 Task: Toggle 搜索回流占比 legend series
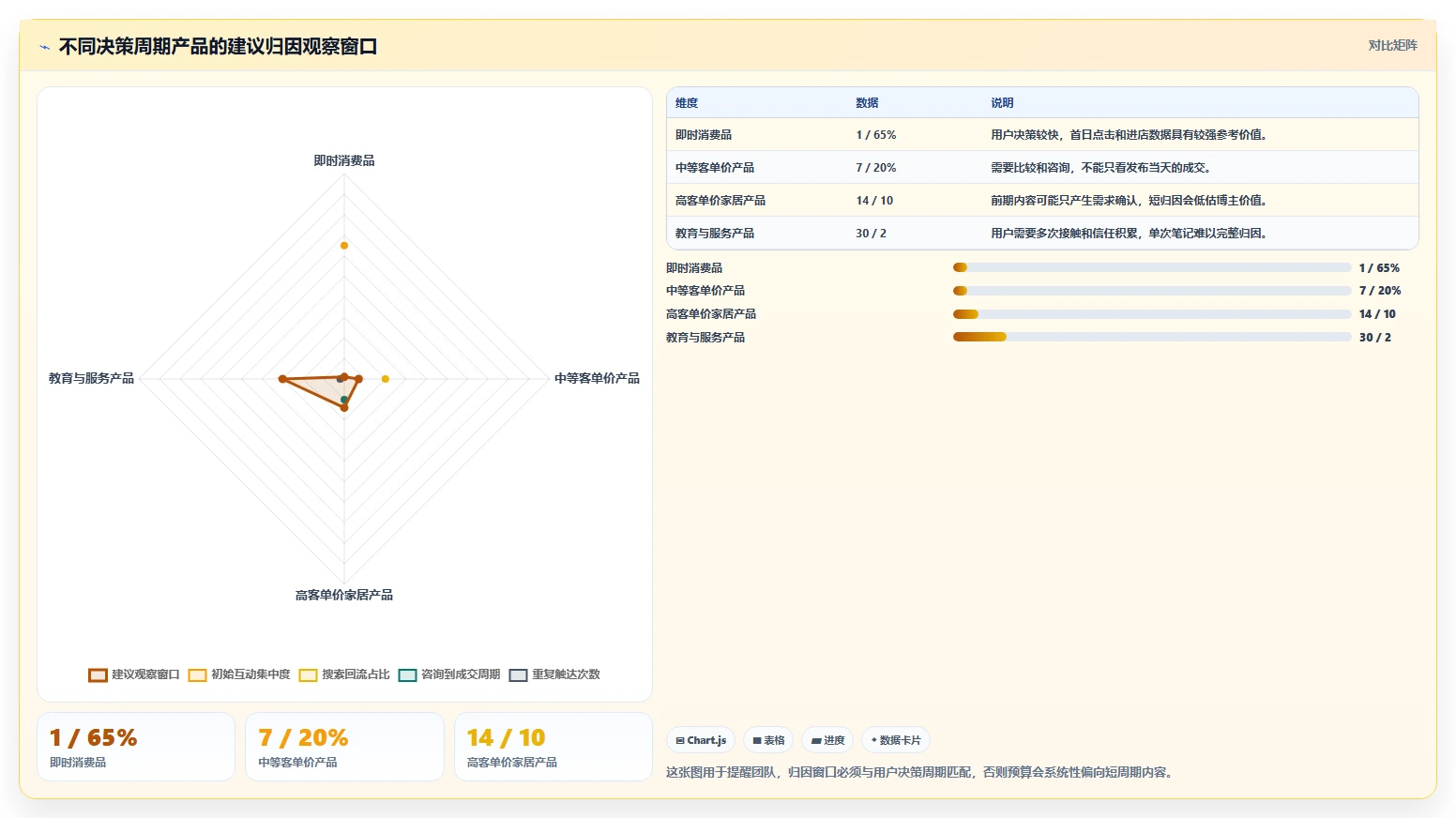pos(344,674)
